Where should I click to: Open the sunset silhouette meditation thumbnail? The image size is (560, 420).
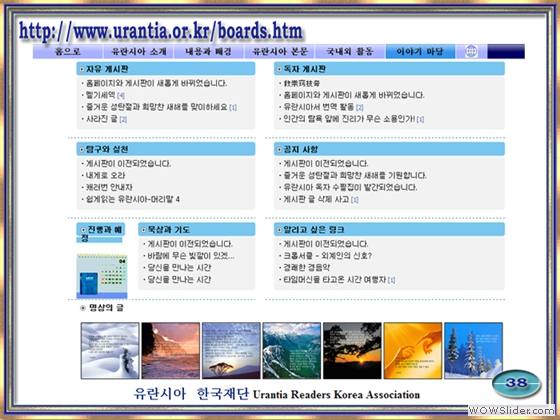(352, 350)
